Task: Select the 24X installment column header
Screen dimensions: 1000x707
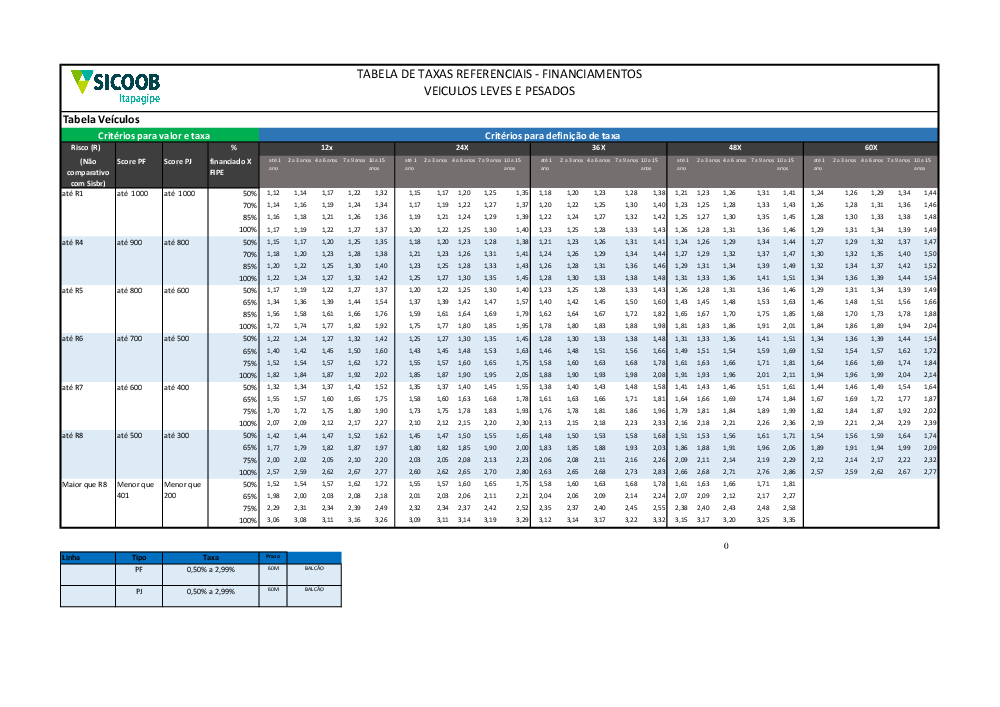Action: pyautogui.click(x=462, y=147)
